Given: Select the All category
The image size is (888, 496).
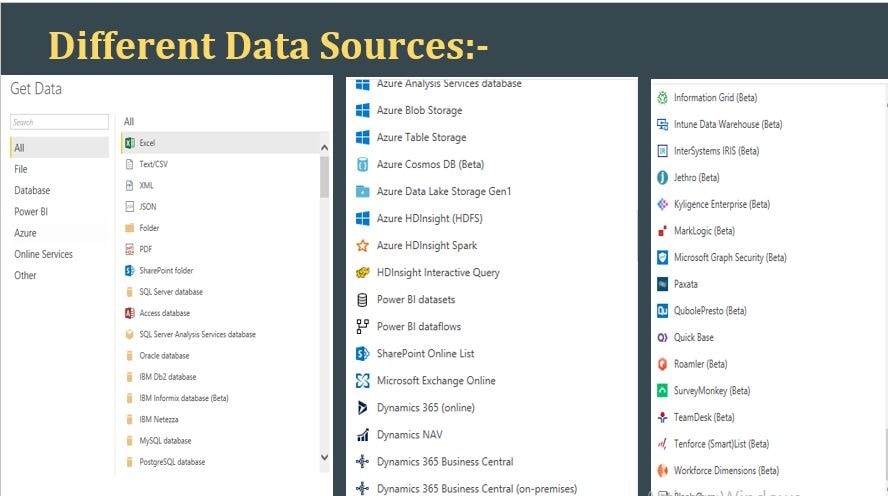Looking at the screenshot, I should (x=59, y=148).
